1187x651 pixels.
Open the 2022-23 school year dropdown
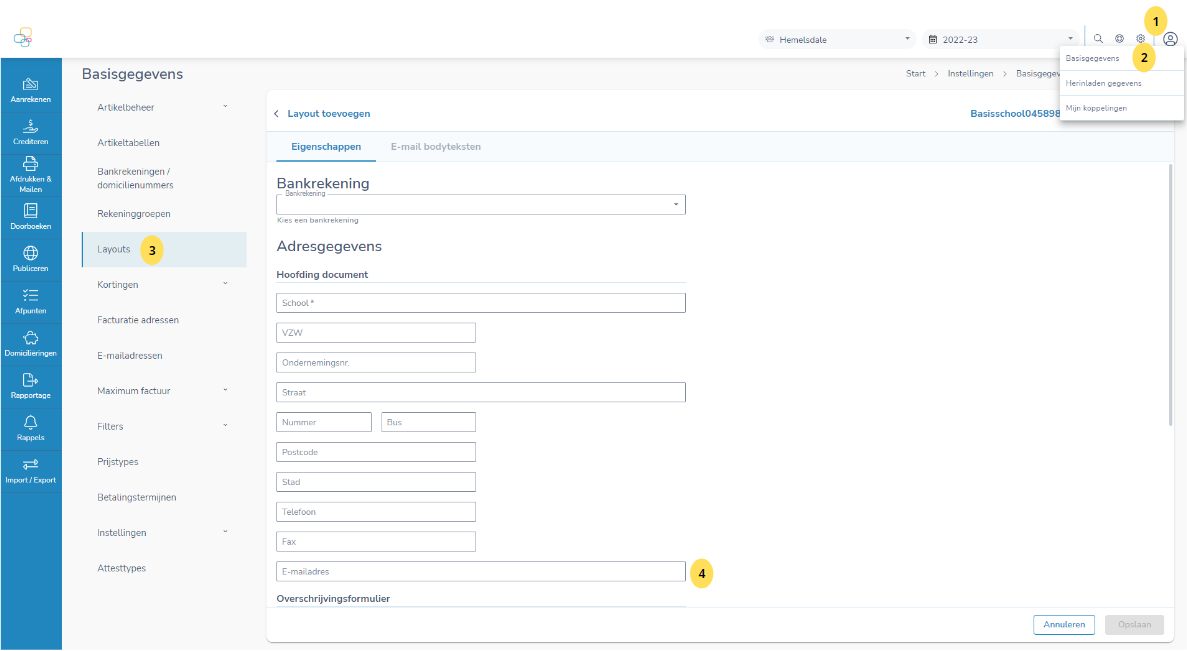pyautogui.click(x=1000, y=40)
